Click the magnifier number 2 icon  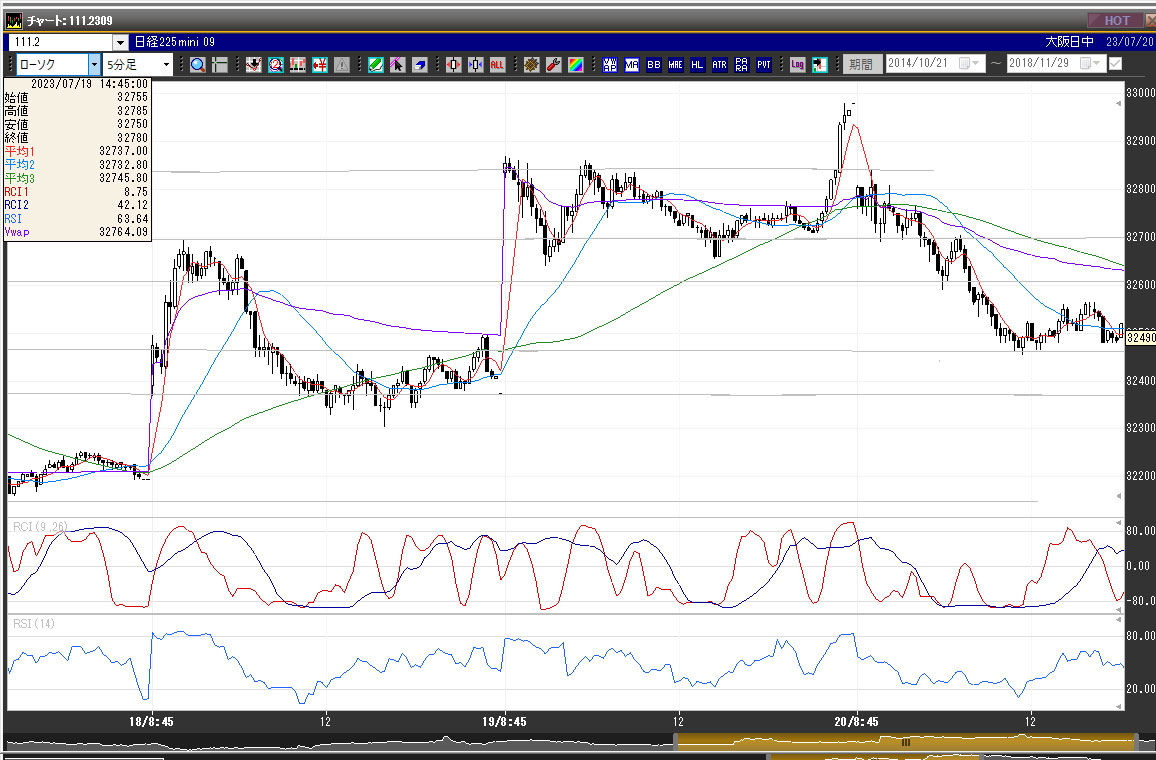click(x=276, y=65)
